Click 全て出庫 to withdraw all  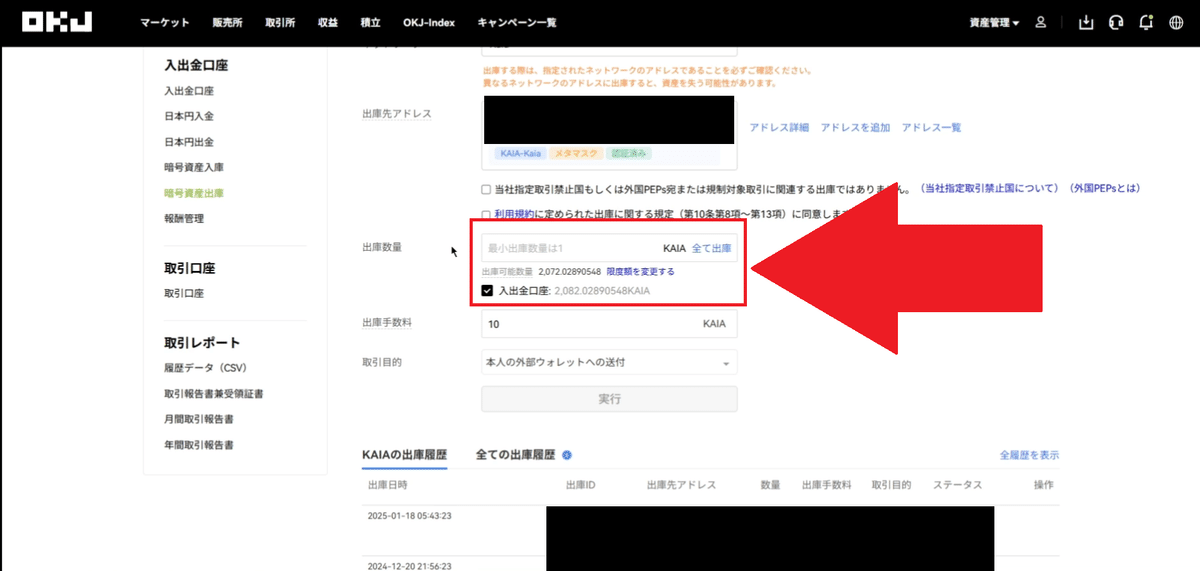pyautogui.click(x=711, y=248)
